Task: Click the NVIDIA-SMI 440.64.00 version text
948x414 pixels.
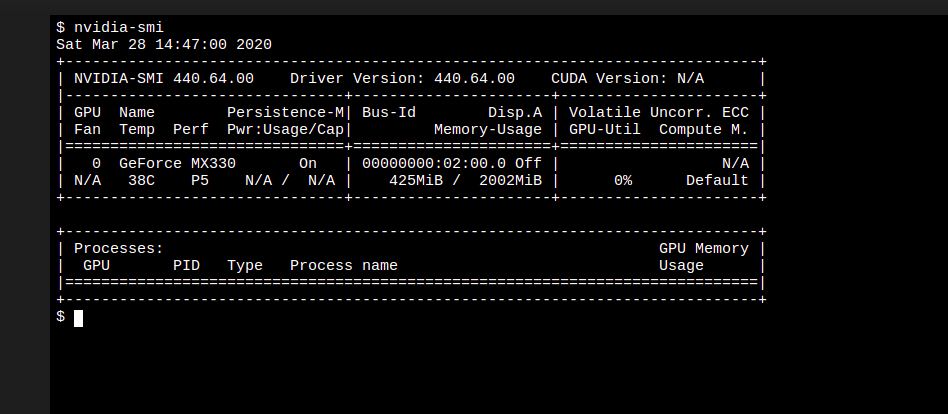Action: coord(164,78)
